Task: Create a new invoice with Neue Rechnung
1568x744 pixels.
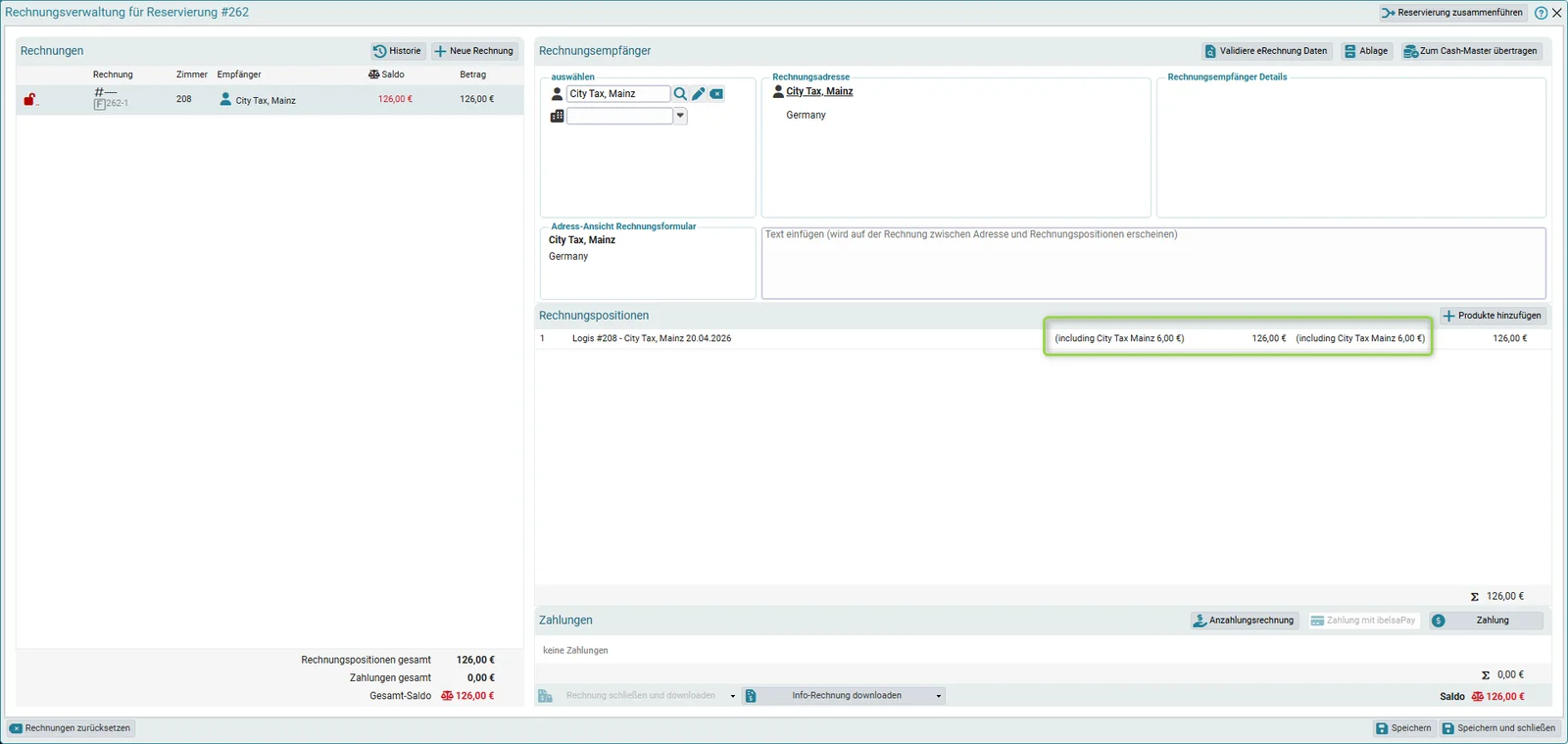Action: tap(474, 51)
